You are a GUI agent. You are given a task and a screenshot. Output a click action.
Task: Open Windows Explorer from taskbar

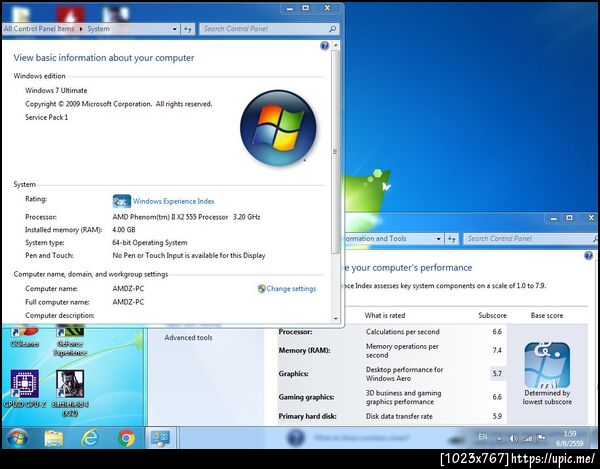click(x=54, y=438)
